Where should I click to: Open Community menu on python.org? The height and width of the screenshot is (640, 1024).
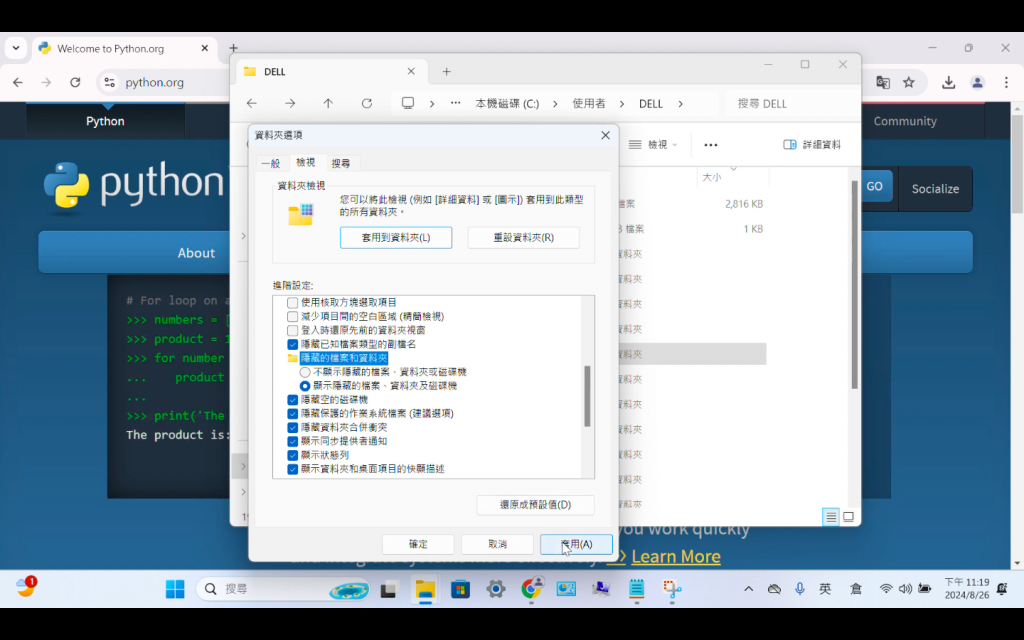[904, 121]
